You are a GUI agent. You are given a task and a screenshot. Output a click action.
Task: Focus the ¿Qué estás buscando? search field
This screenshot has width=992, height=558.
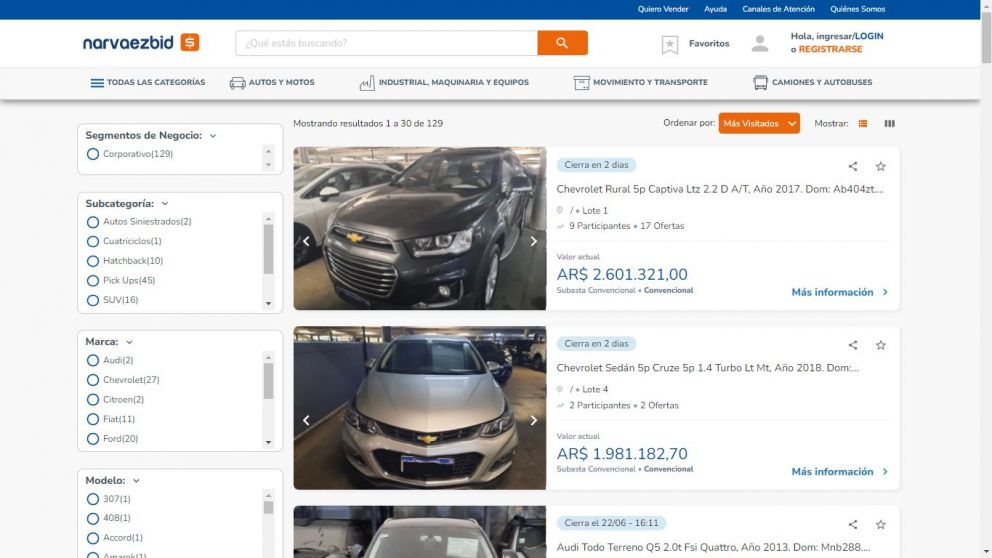tap(387, 43)
